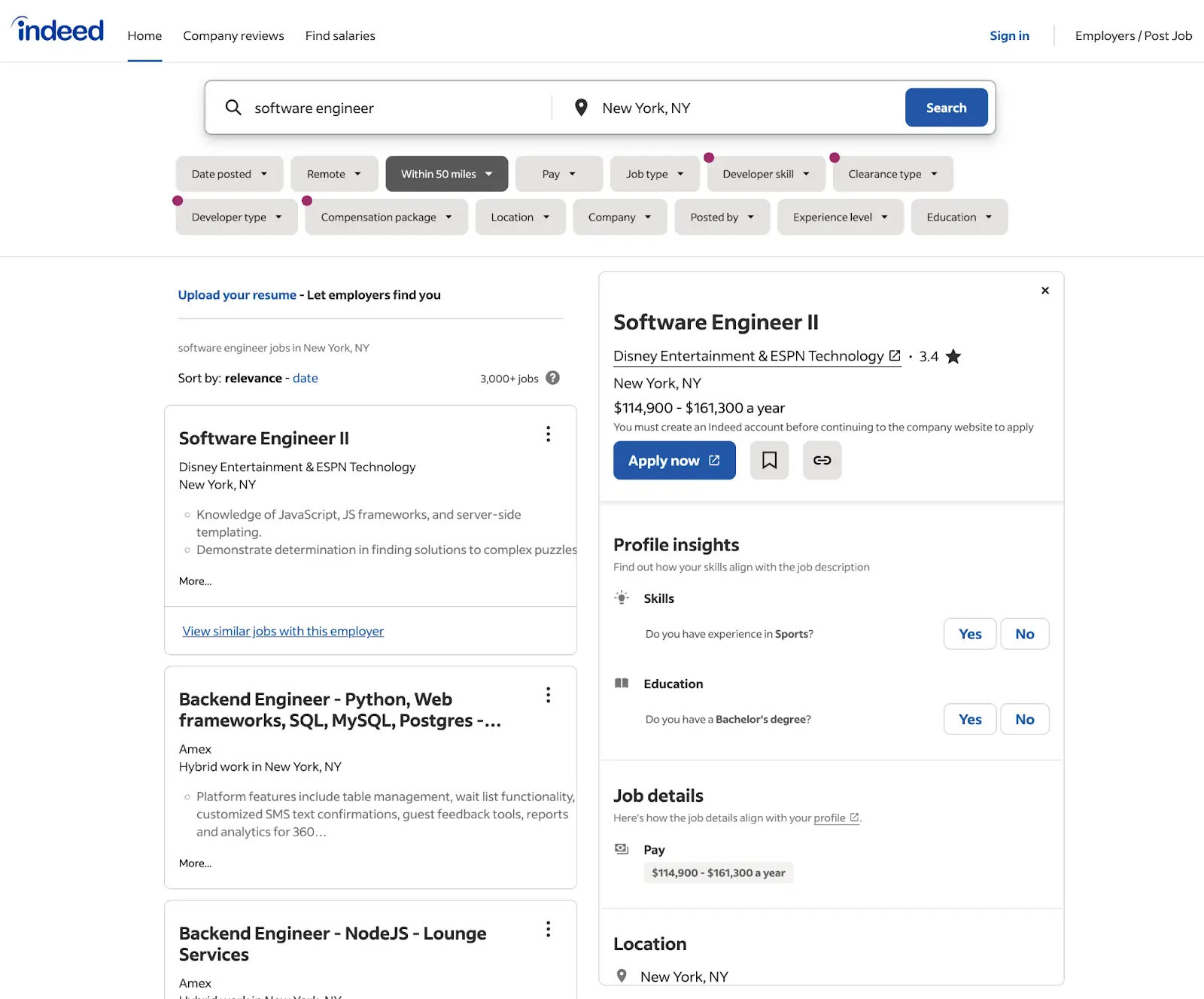Open three-dot menu for NodeJS Lounge Services job
The width and height of the screenshot is (1204, 999).
(x=548, y=929)
